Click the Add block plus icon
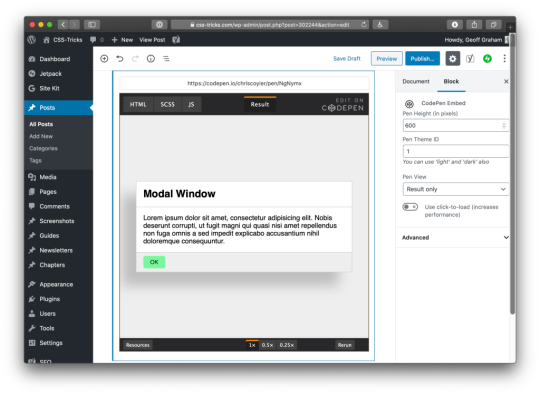 pyautogui.click(x=104, y=59)
